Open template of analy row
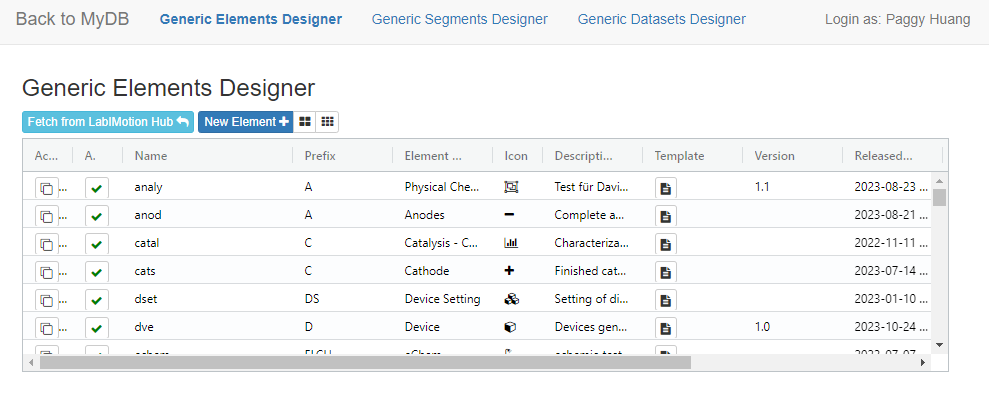This screenshot has height=398, width=989. tap(665, 188)
